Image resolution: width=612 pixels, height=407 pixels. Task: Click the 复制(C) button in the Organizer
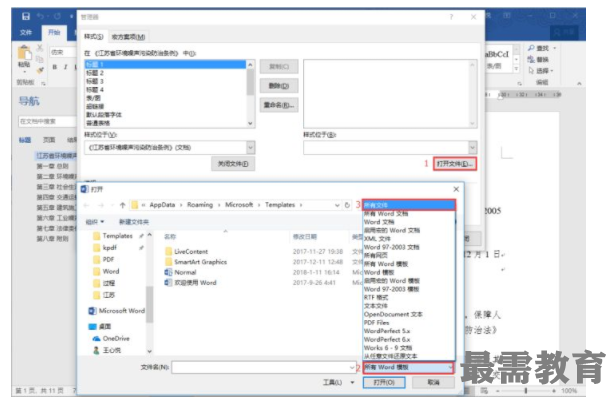pyautogui.click(x=279, y=67)
